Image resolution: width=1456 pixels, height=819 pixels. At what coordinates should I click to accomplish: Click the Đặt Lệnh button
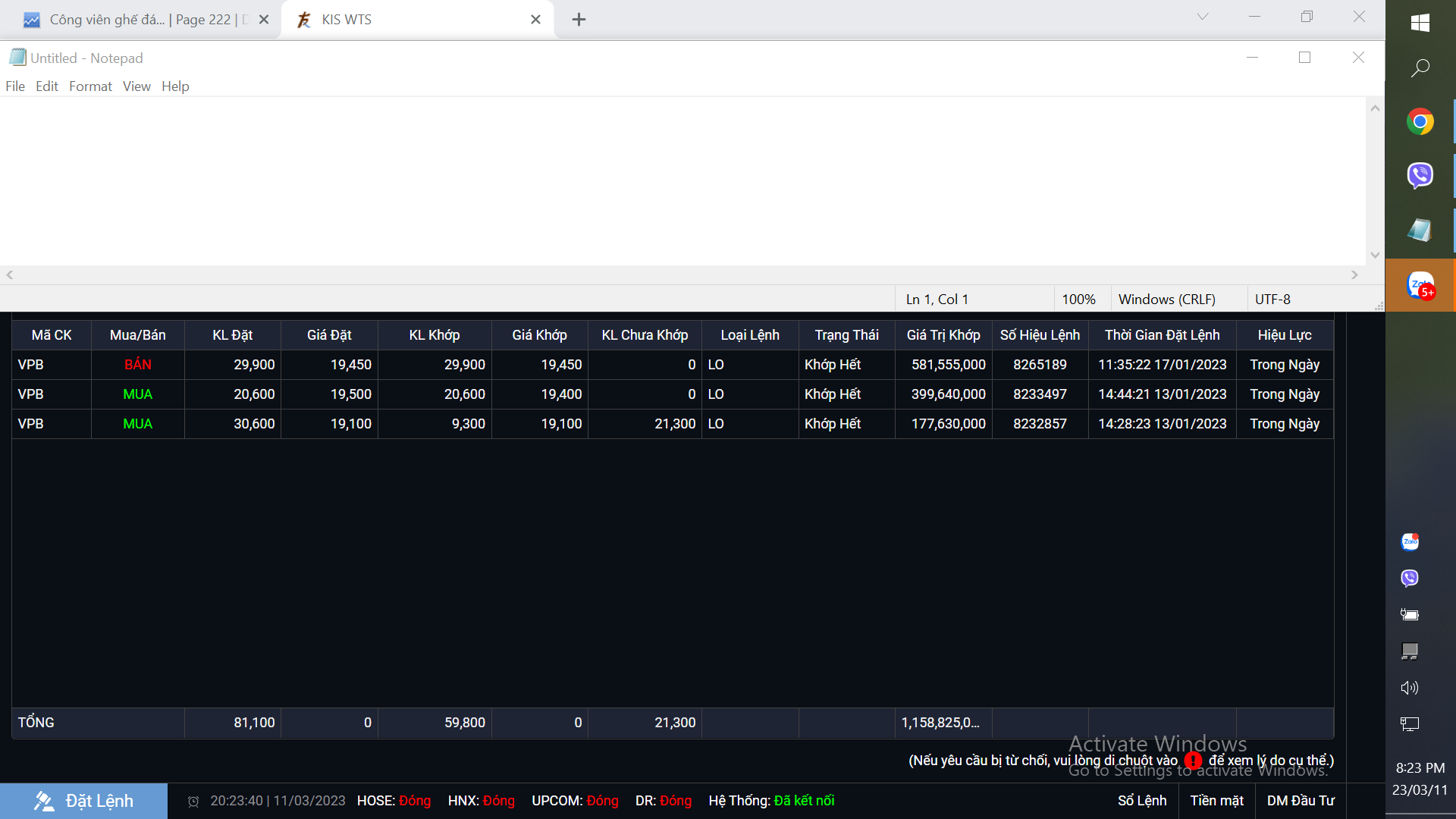83,801
